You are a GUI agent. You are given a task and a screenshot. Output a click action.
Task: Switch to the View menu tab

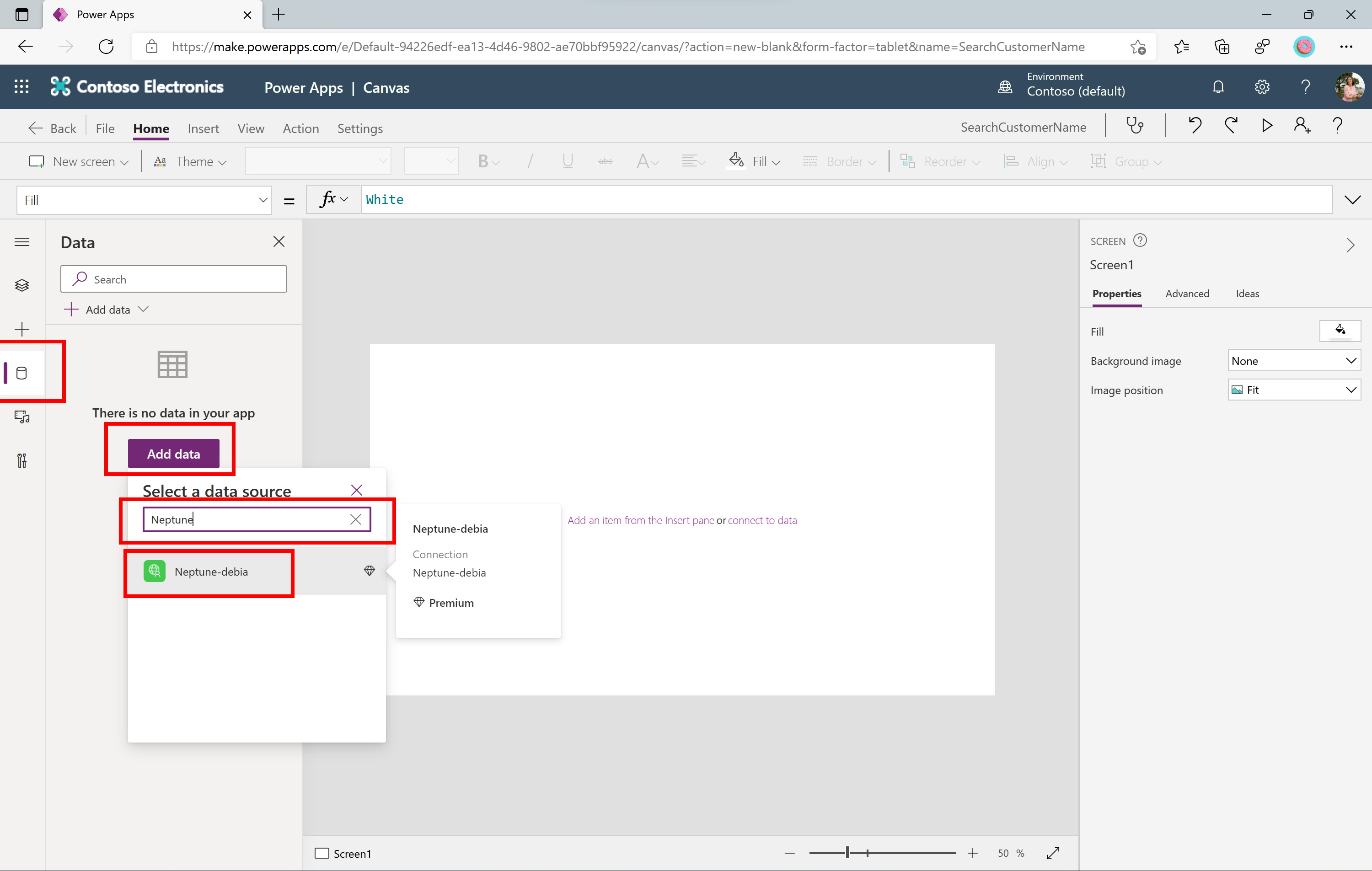[x=251, y=128]
